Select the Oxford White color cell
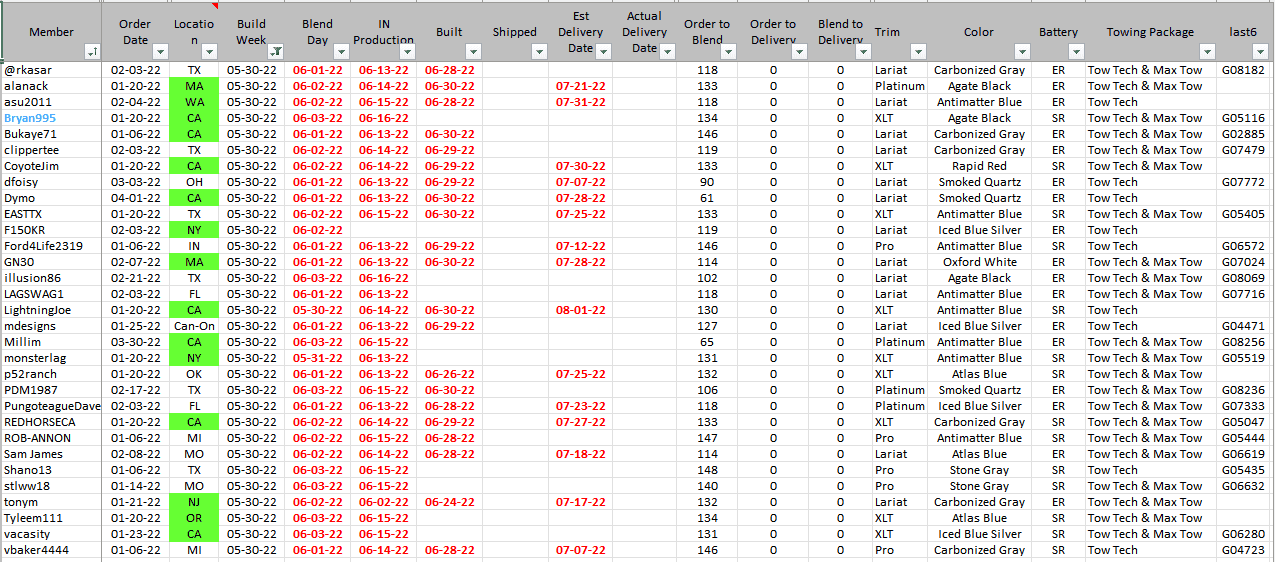1275x562 pixels. coord(978,262)
